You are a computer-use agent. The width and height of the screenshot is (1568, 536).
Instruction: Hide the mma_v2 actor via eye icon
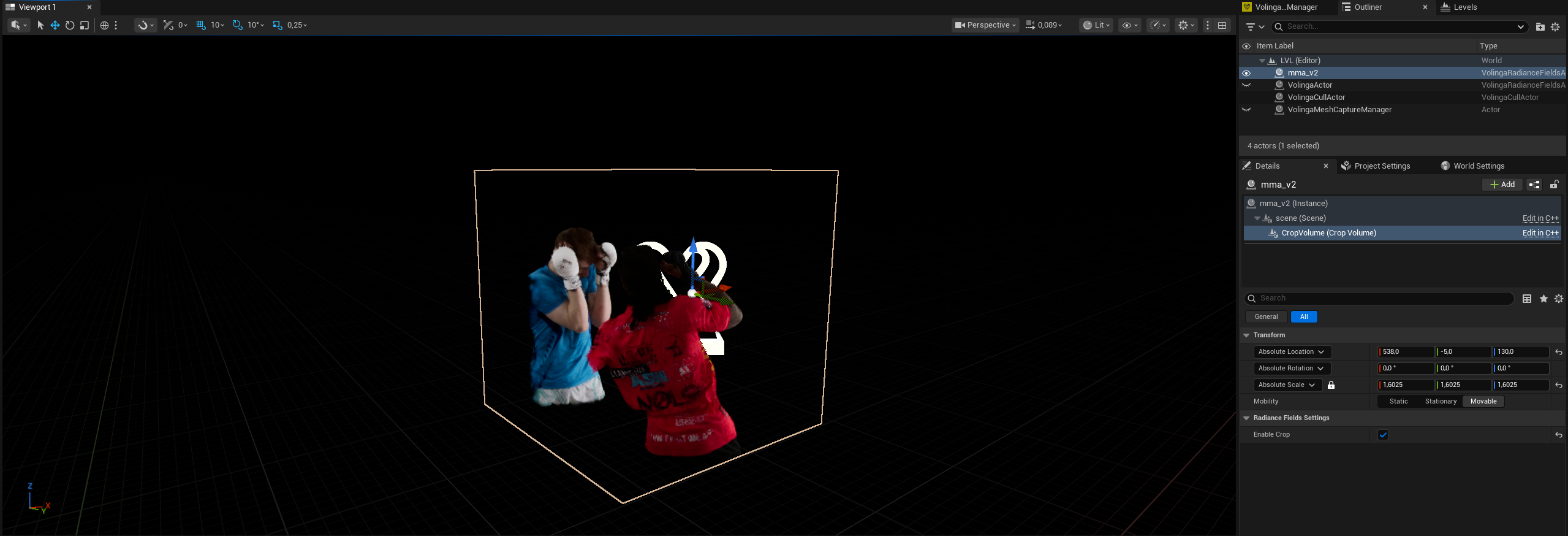(x=1246, y=73)
